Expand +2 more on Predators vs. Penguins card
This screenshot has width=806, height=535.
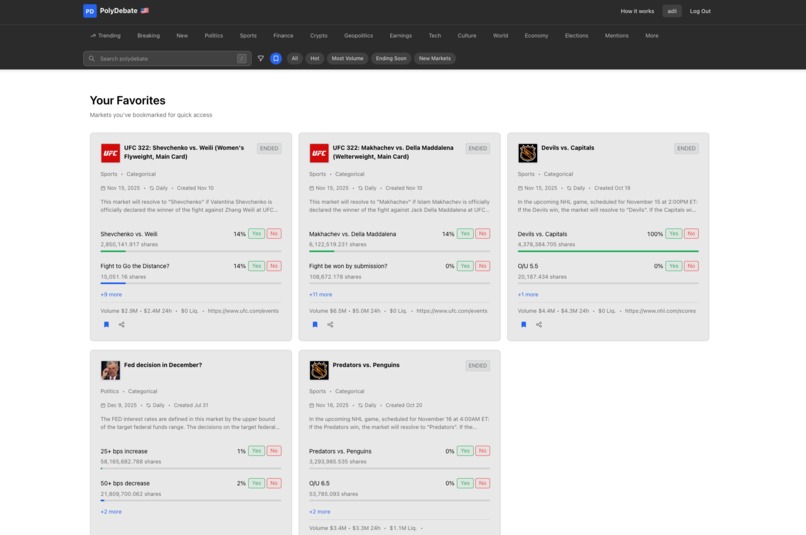(320, 512)
